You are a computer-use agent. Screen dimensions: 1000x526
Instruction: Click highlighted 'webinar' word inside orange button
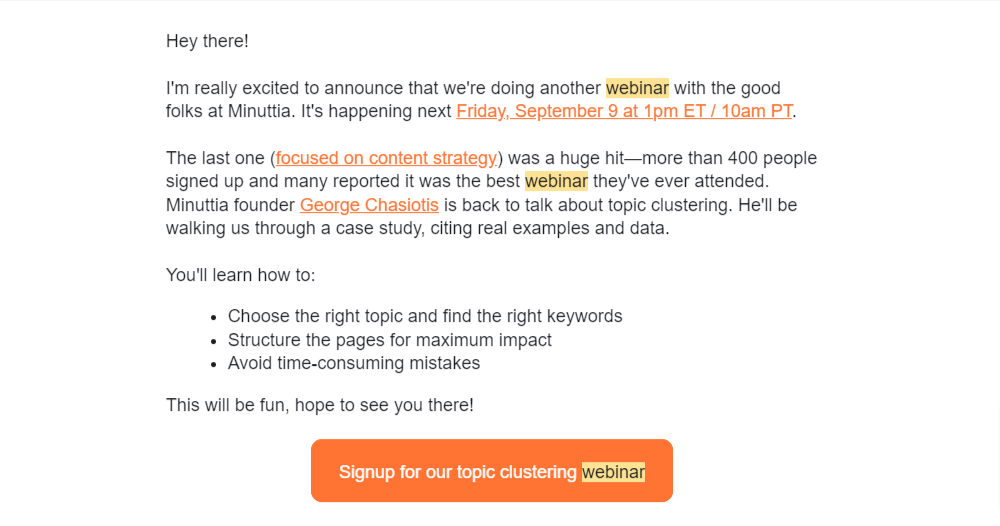tap(613, 472)
